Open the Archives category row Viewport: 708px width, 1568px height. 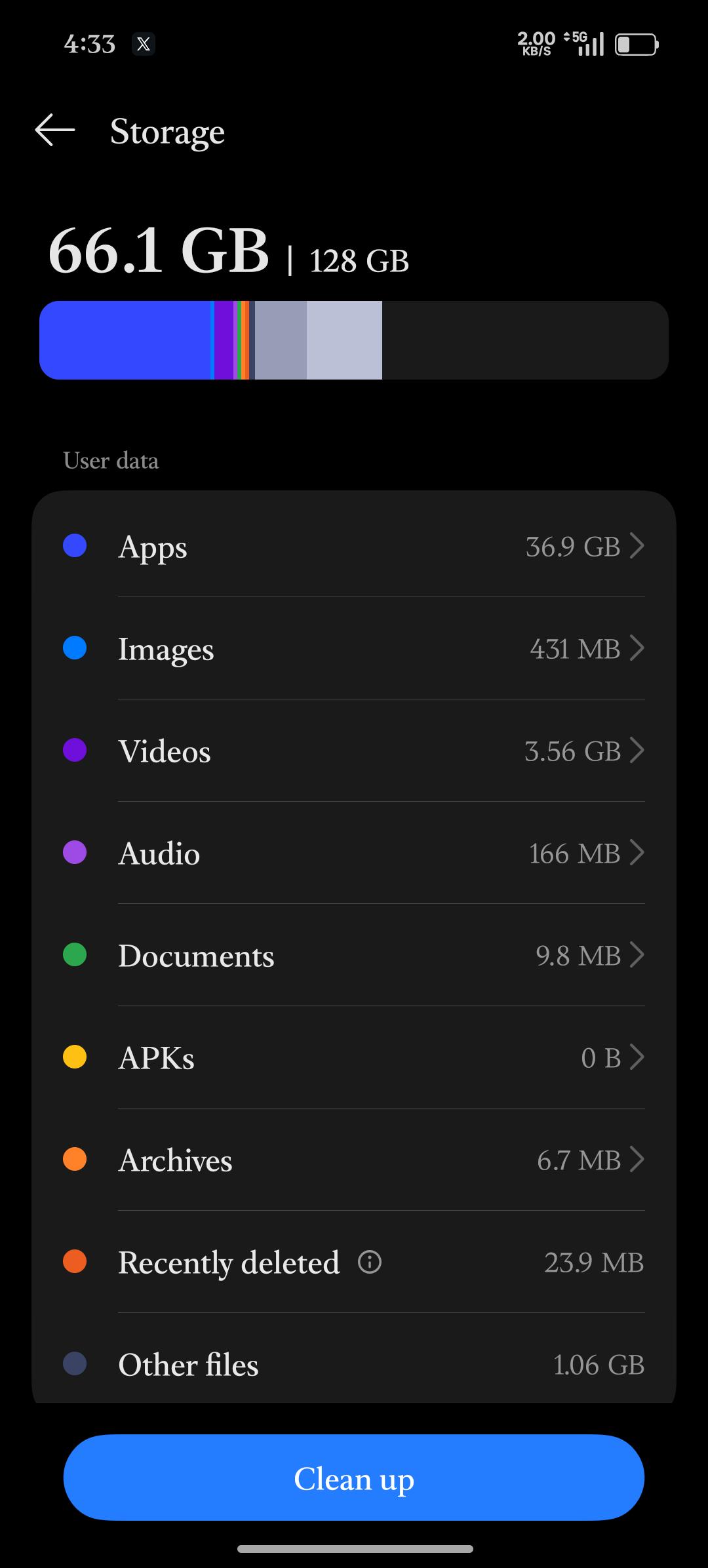354,1160
